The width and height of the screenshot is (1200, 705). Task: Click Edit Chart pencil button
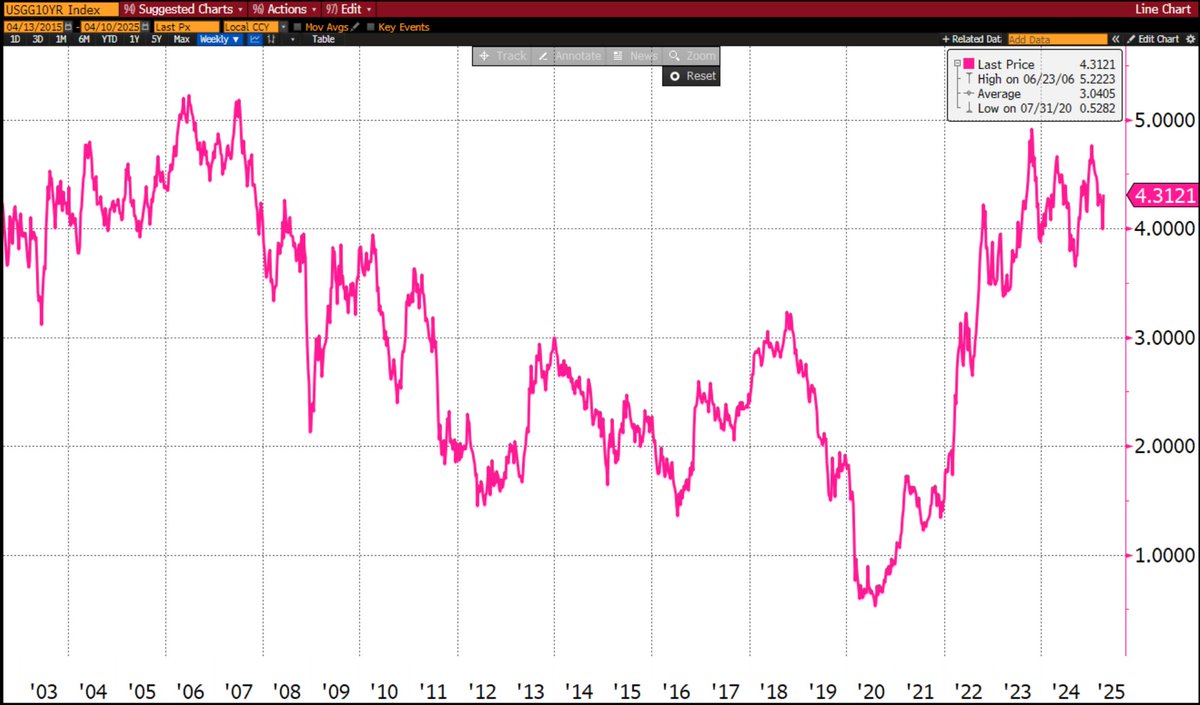[1152, 39]
